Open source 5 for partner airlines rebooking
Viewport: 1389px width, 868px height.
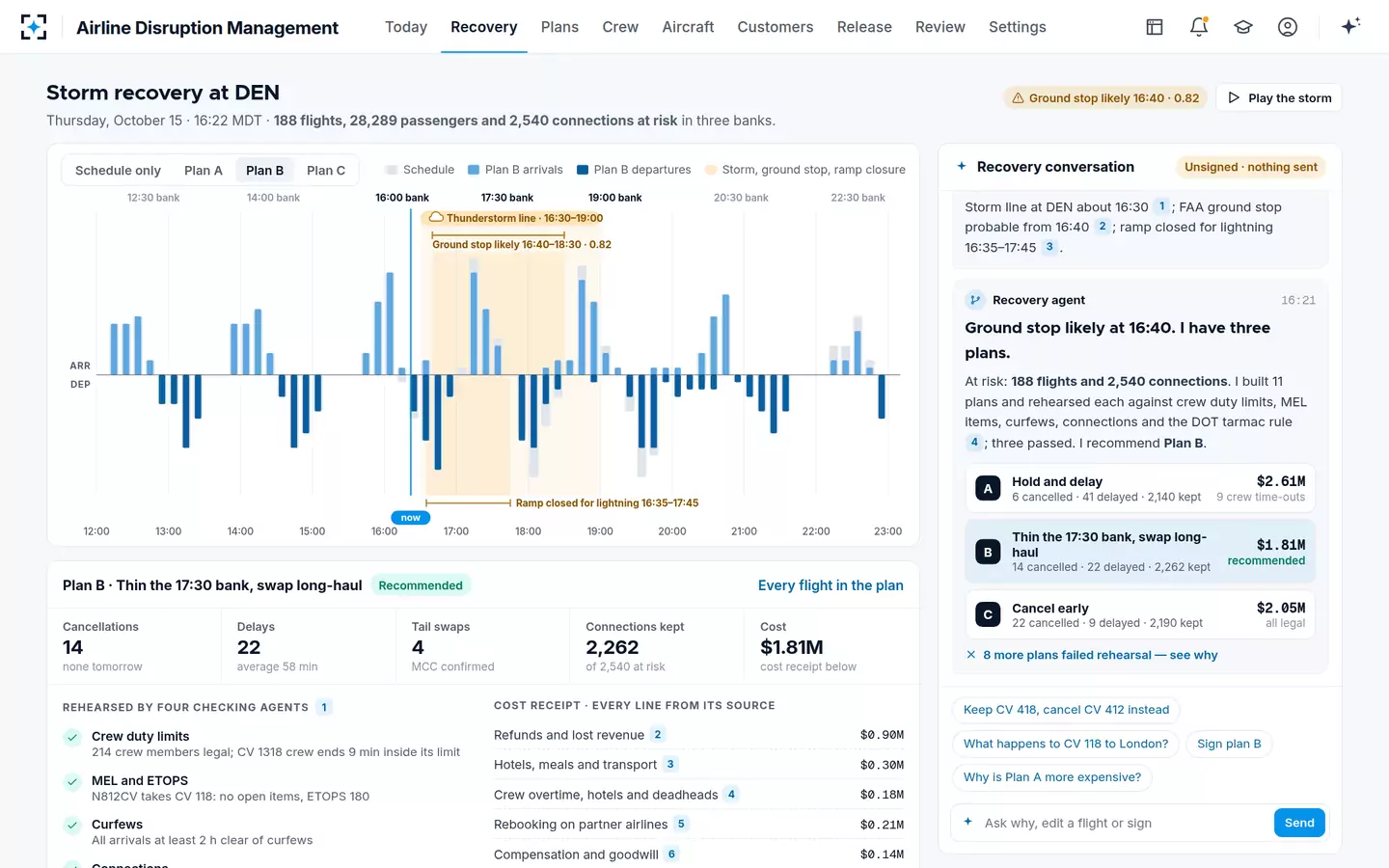point(681,824)
